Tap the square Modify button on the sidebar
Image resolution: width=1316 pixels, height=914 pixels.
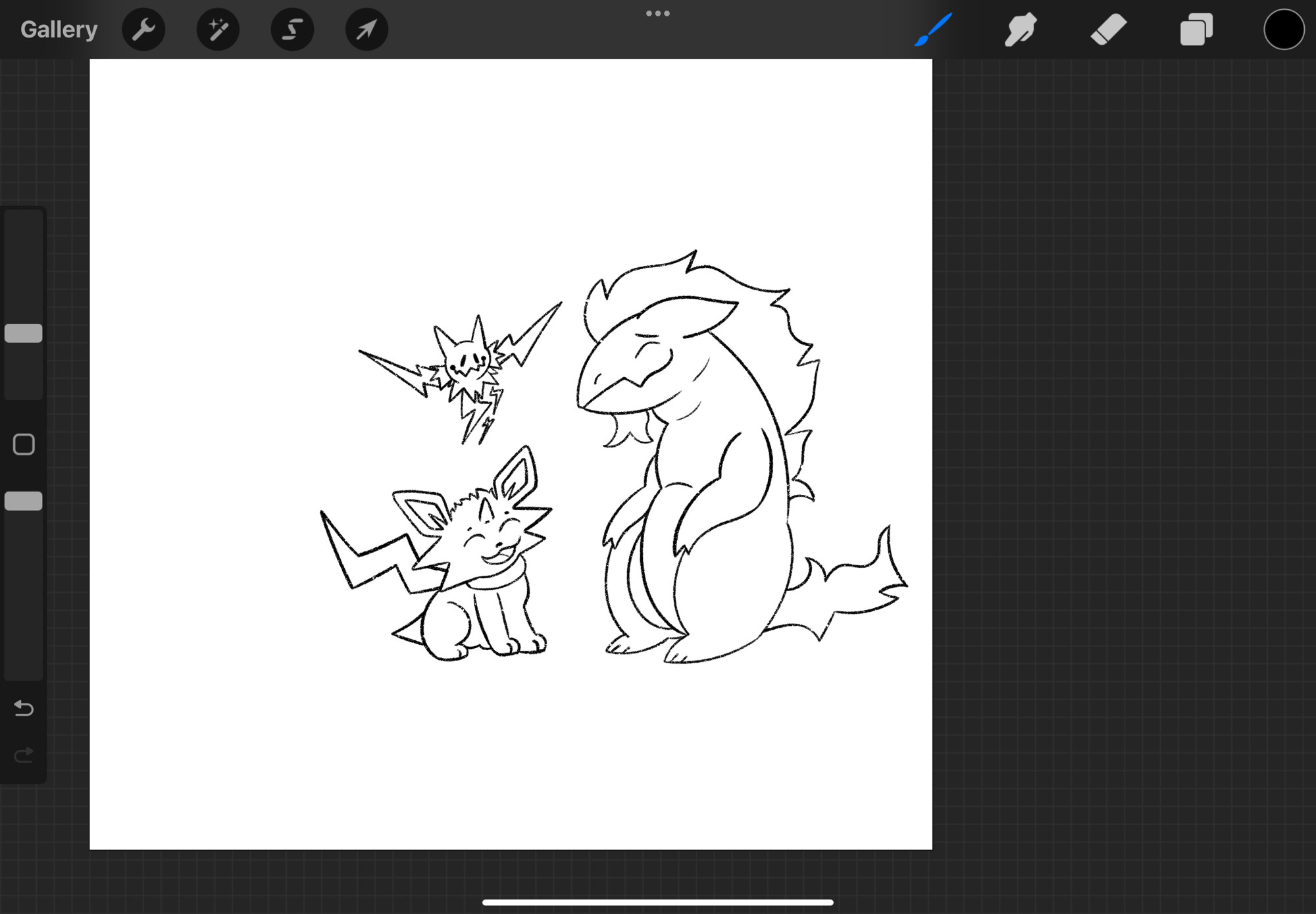24,445
